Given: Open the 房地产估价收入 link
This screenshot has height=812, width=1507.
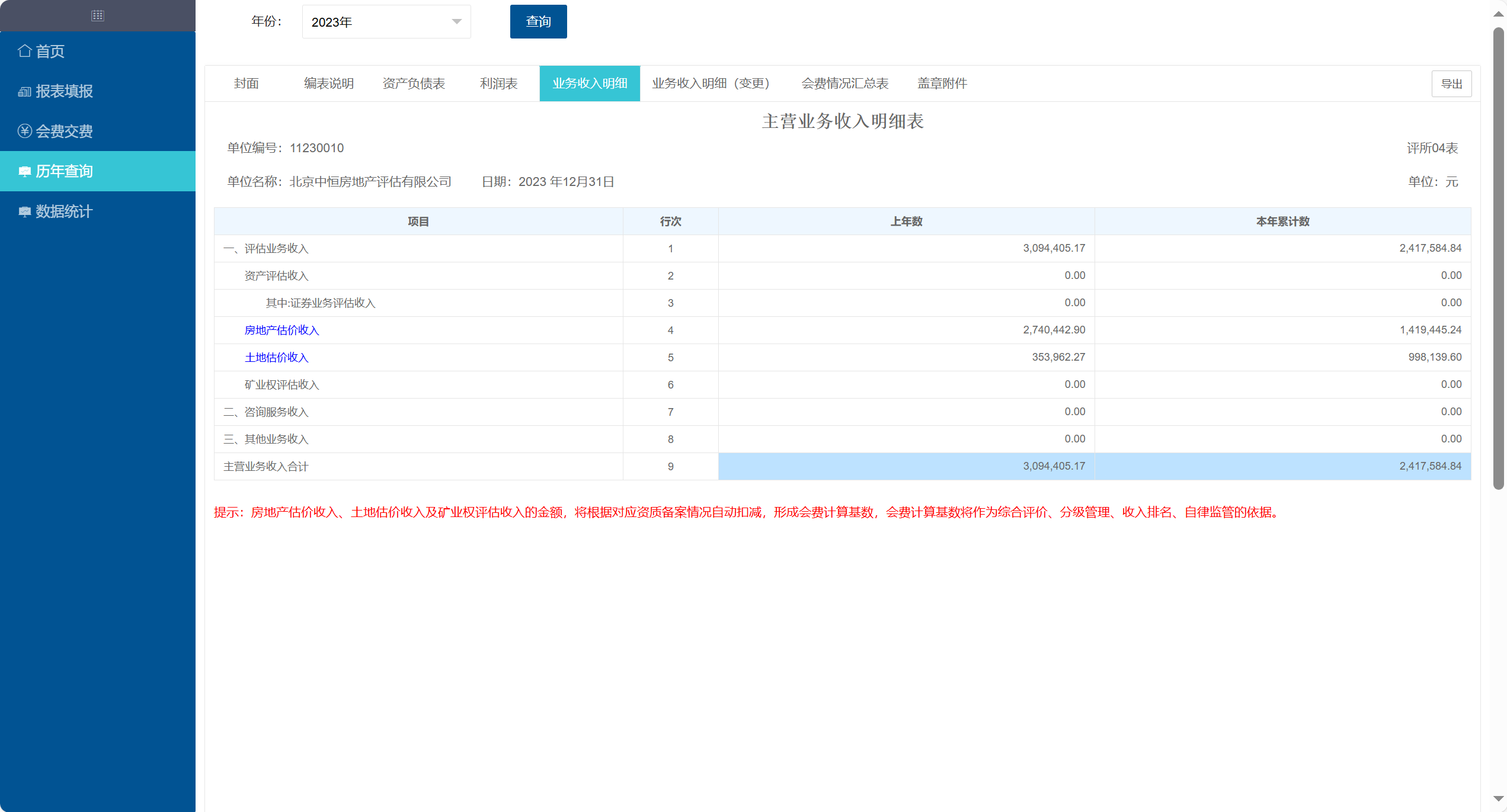Looking at the screenshot, I should 281,330.
